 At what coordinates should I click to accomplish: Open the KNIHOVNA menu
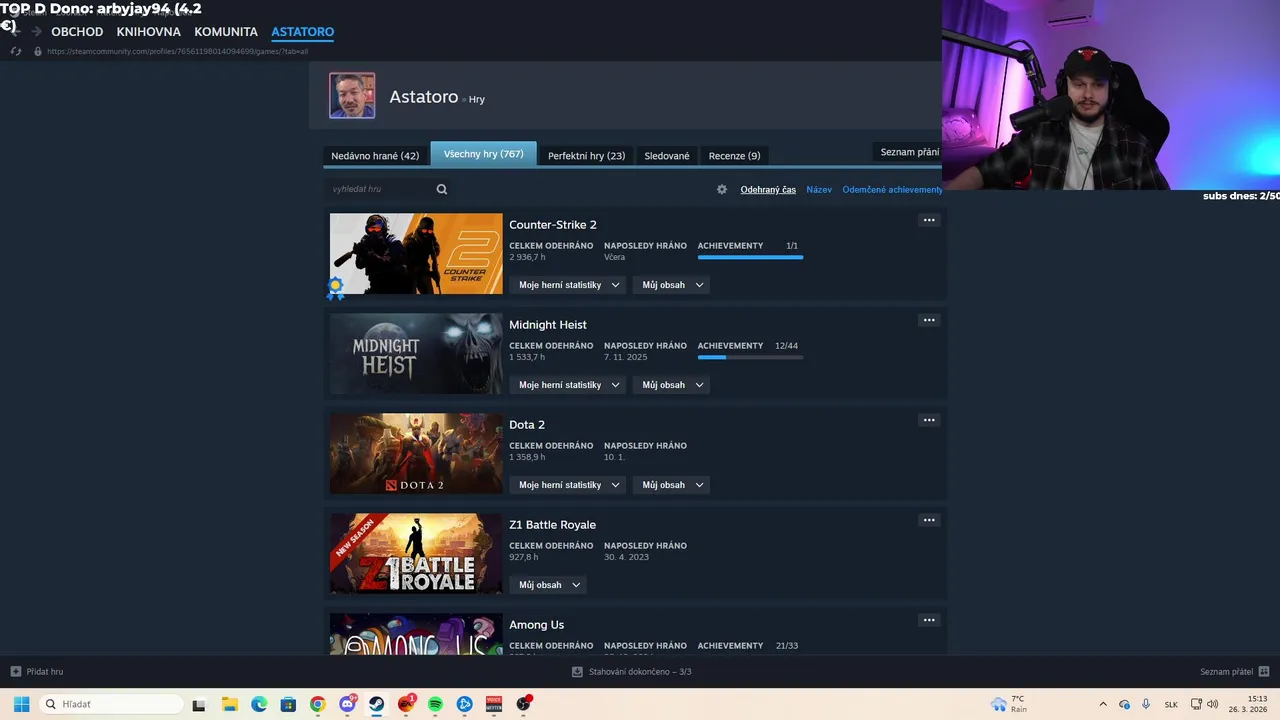pyautogui.click(x=148, y=32)
